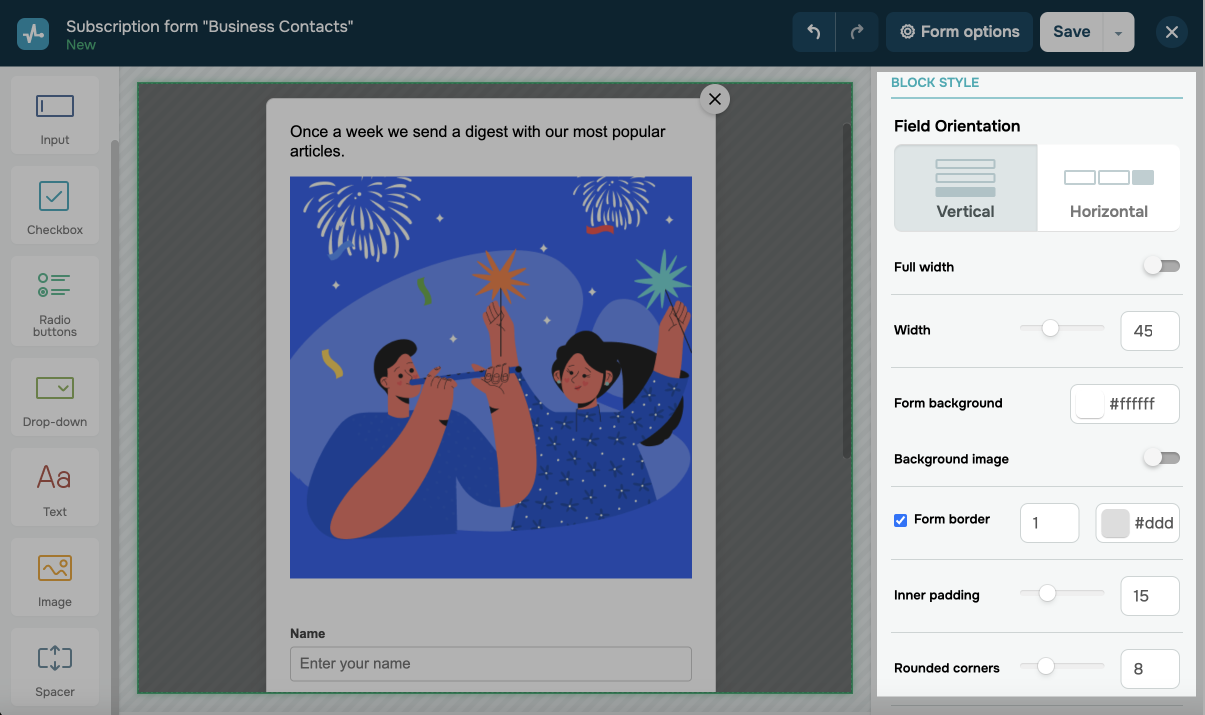
Task: Switch field orientation to Horizontal
Action: [x=1108, y=188]
